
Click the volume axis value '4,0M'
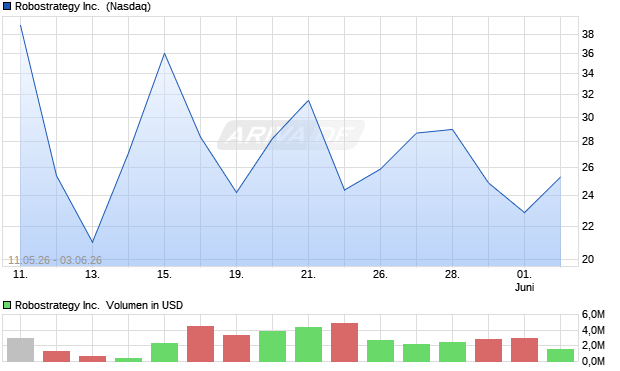coord(593,330)
